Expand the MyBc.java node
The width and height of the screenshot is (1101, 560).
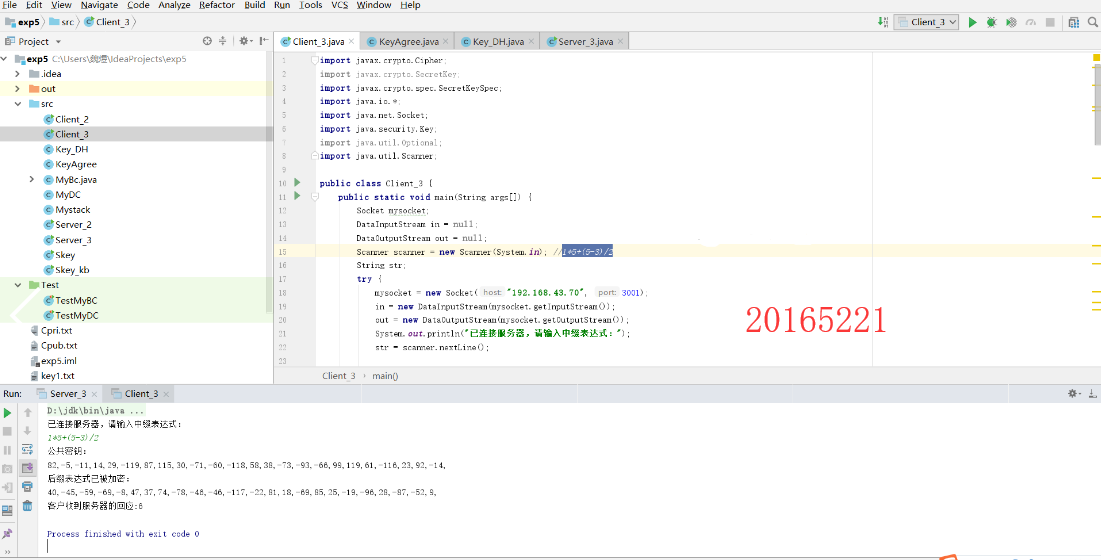pos(32,180)
